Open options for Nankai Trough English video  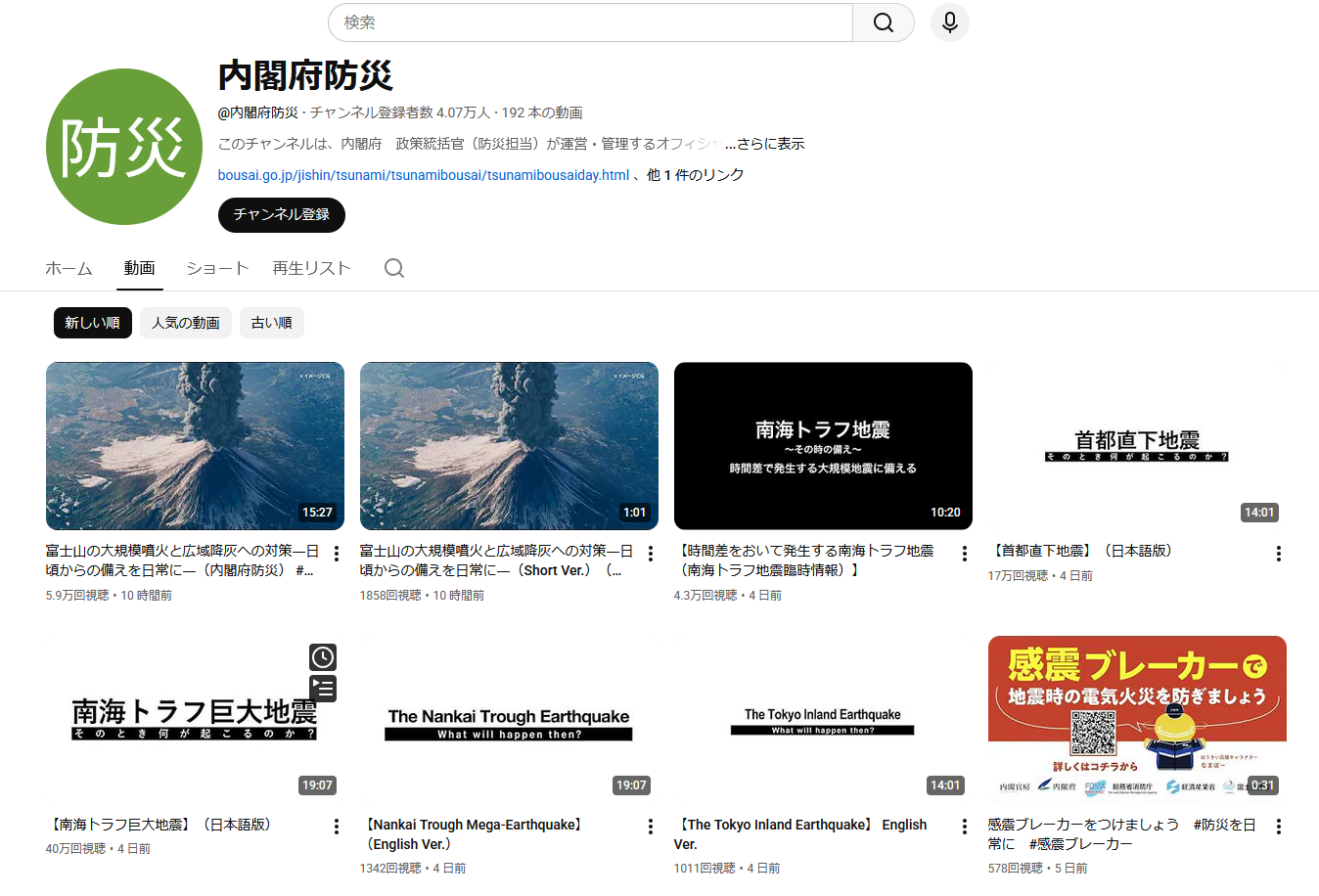click(650, 827)
